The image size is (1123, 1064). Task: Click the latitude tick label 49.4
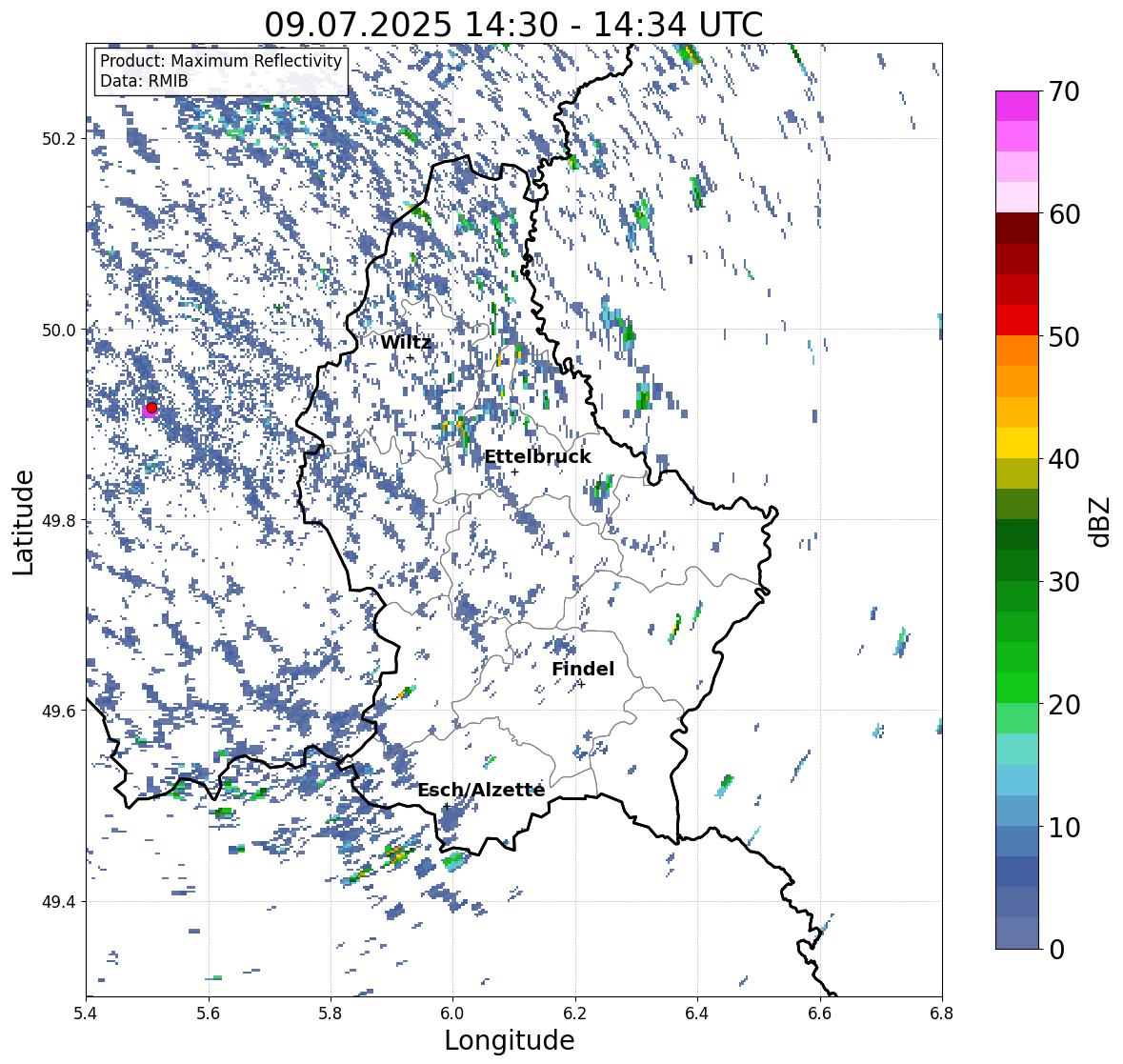coord(59,902)
